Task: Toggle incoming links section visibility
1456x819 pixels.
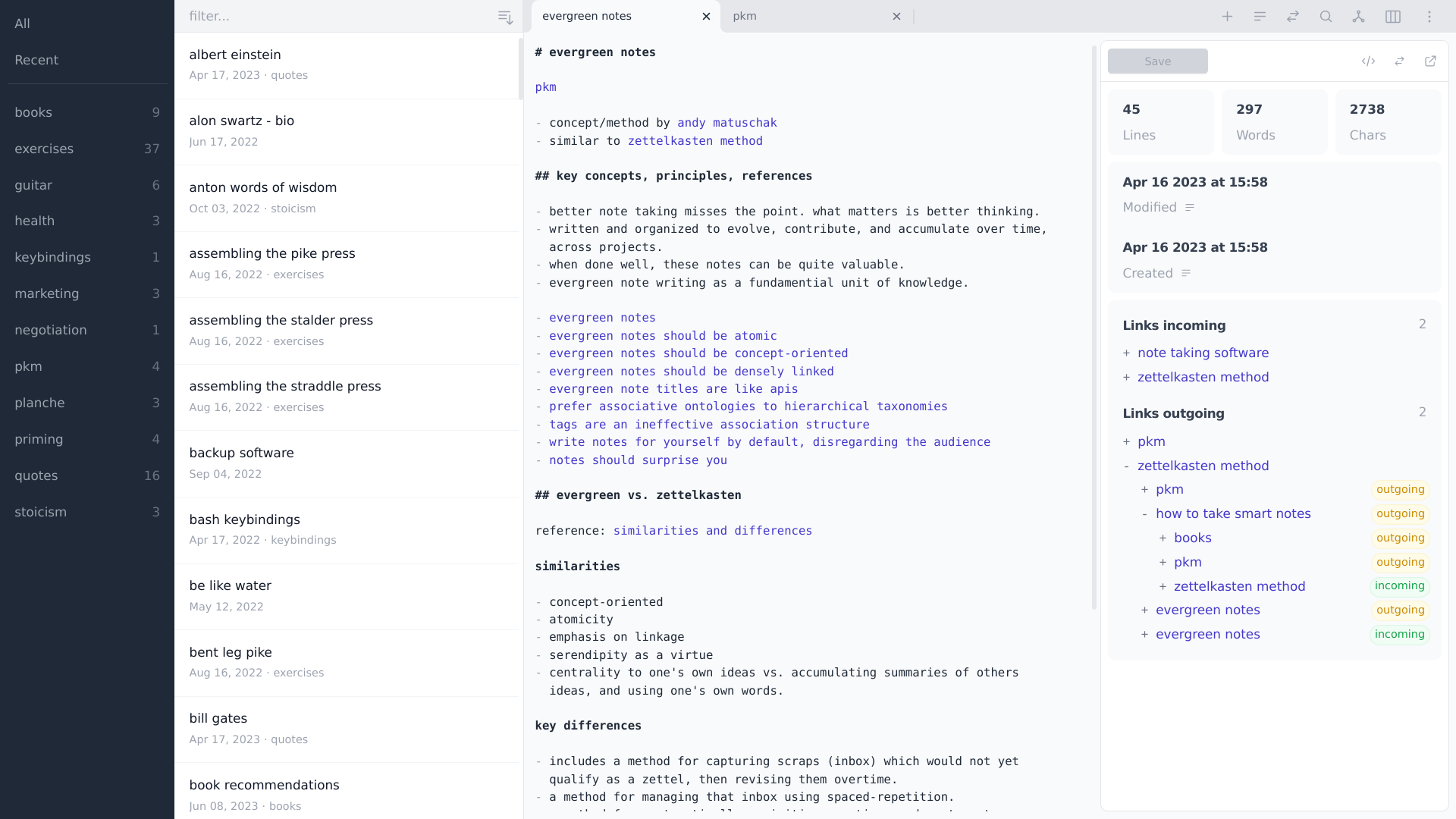Action: coord(1173,325)
